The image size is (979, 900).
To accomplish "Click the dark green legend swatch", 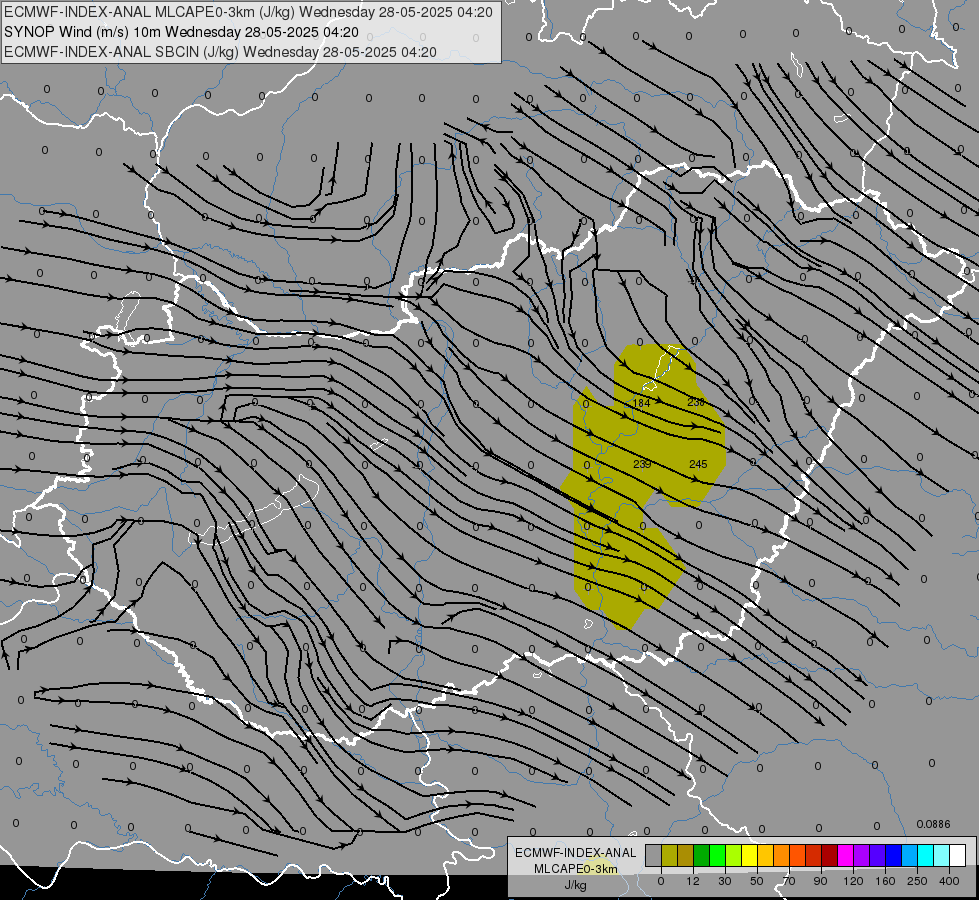I will 702,855.
